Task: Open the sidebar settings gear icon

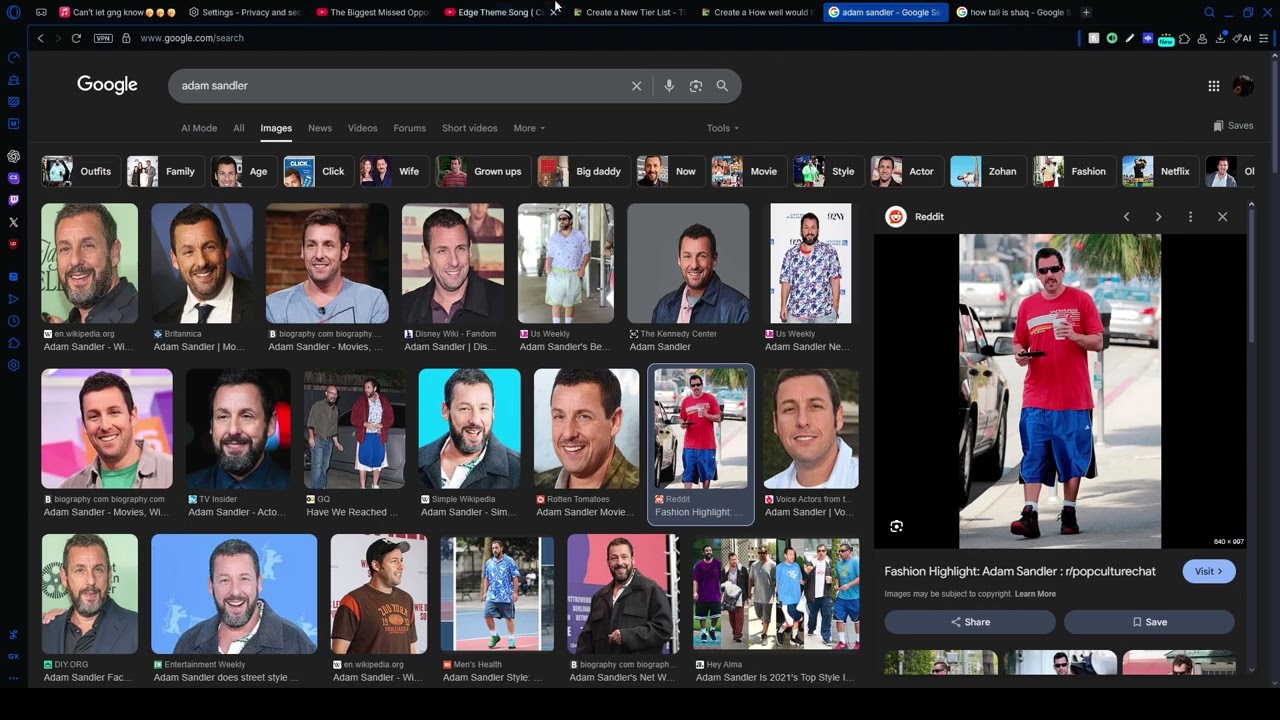Action: (x=13, y=365)
